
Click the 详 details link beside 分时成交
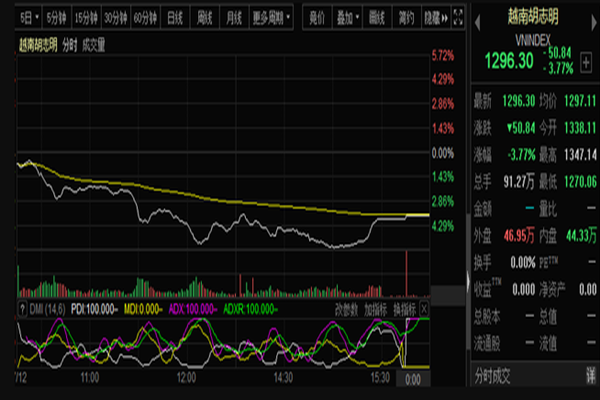point(590,378)
